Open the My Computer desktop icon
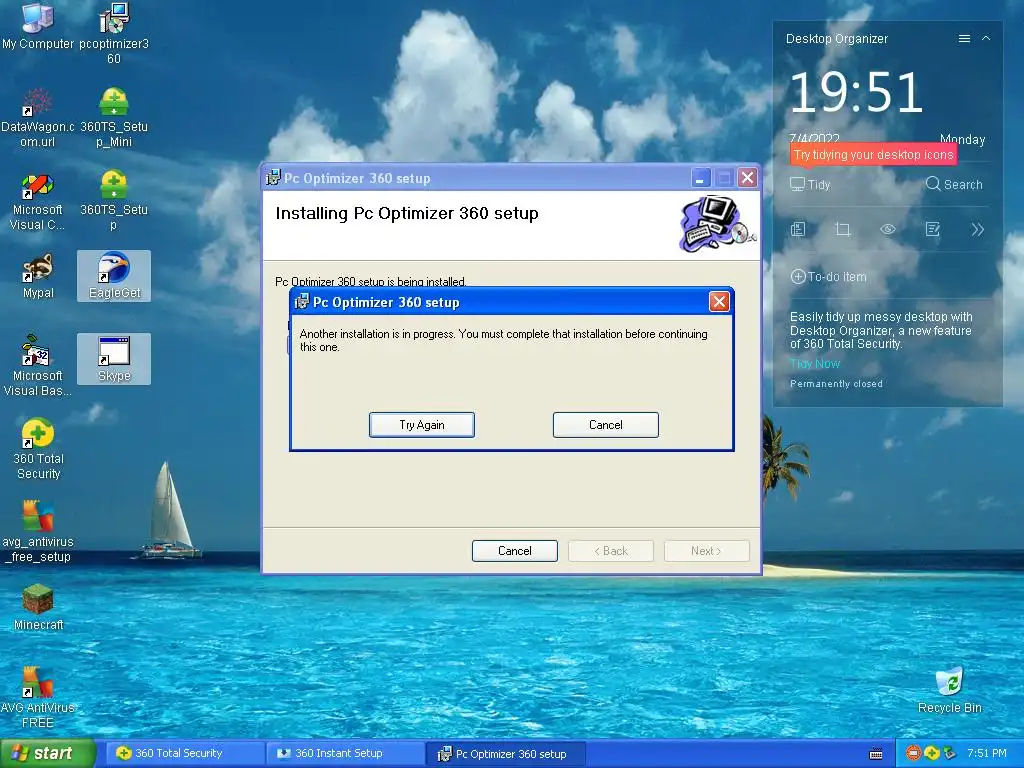Screen dimensions: 1024x768 point(37,26)
